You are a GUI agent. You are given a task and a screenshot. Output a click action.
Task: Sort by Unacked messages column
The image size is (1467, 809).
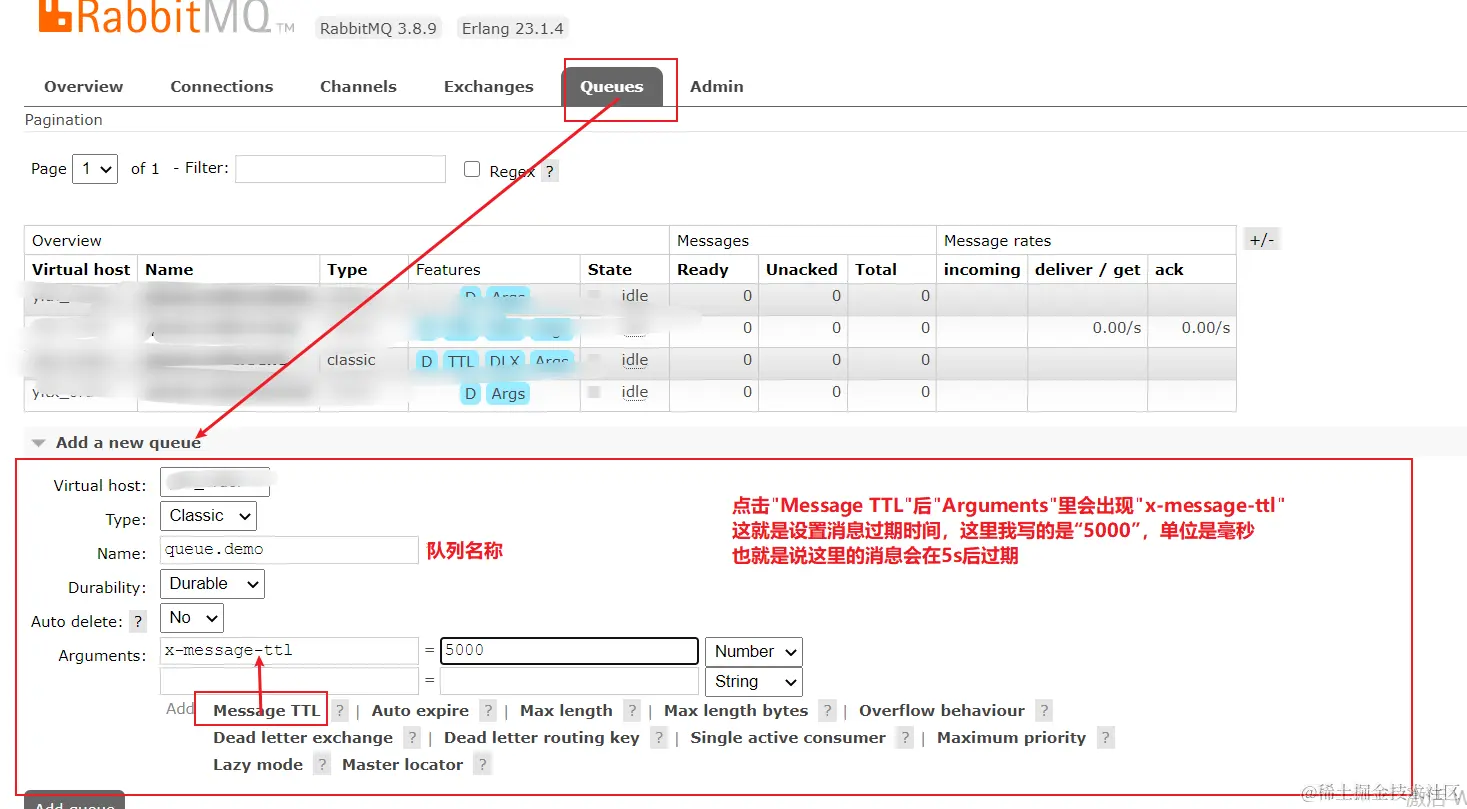(x=802, y=269)
